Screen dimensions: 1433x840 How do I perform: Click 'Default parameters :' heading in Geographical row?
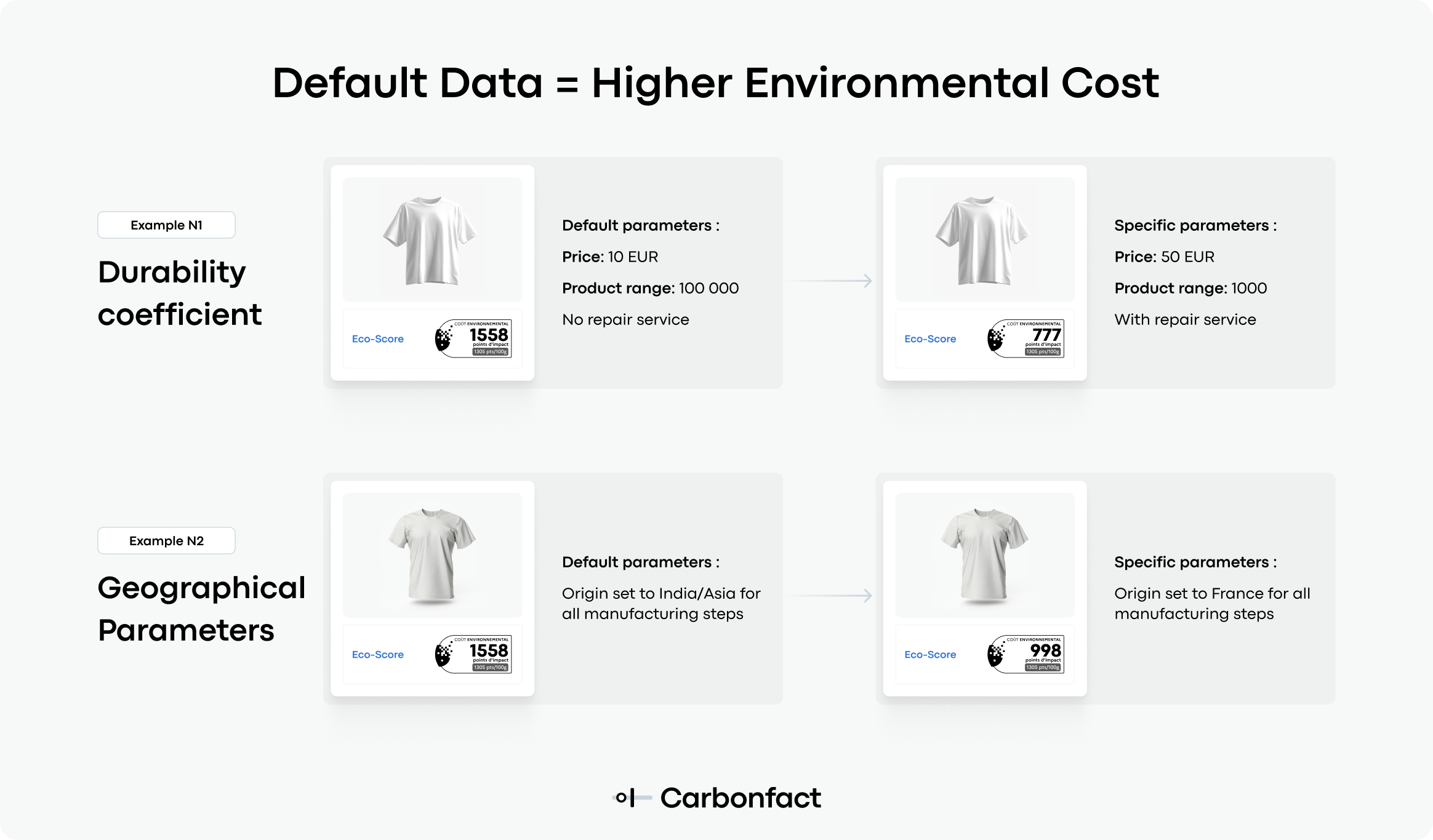(x=641, y=562)
